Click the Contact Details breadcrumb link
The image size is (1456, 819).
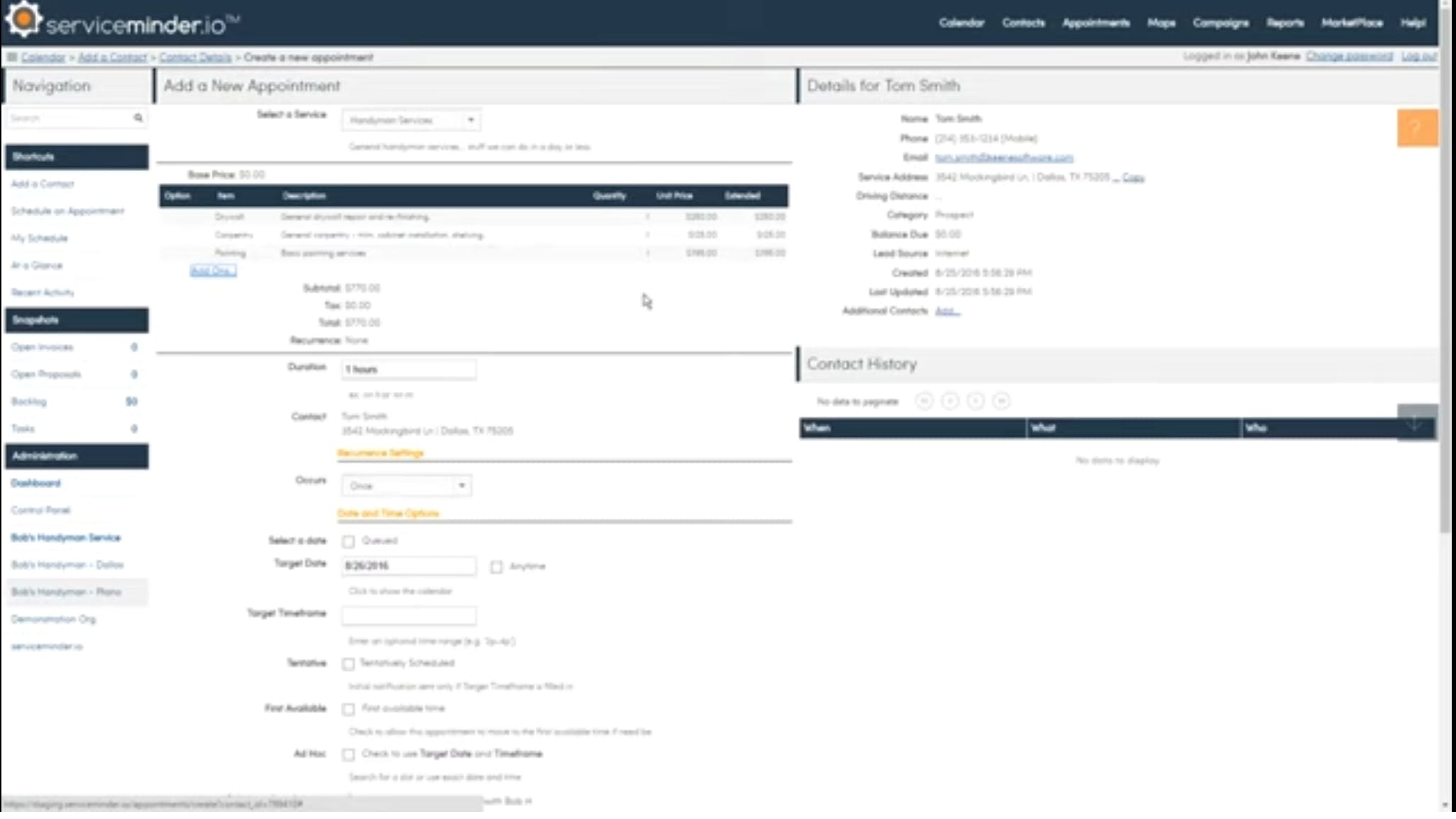click(195, 57)
